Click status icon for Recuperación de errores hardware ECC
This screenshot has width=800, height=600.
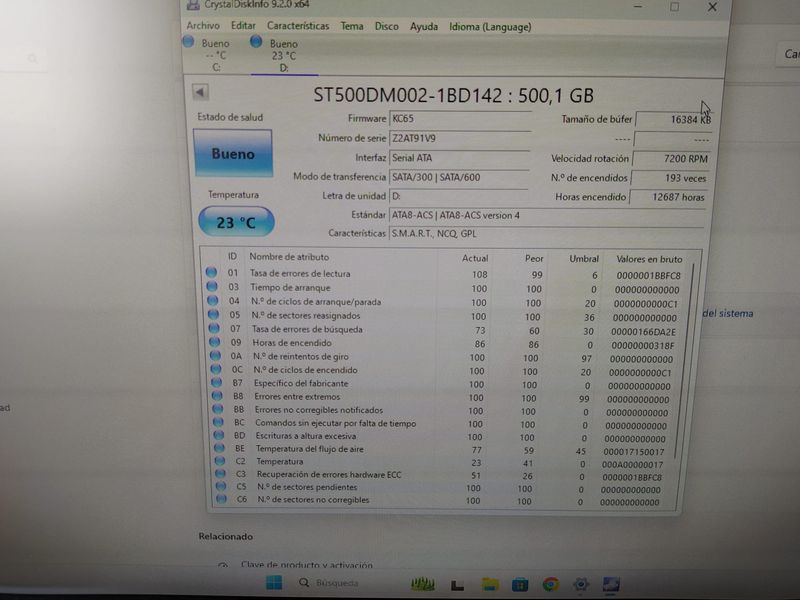pyautogui.click(x=220, y=473)
